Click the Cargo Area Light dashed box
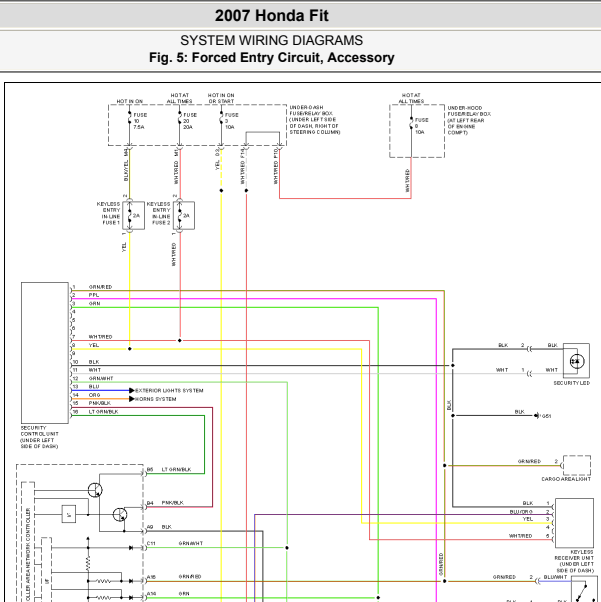Screen dimensions: 601x602 point(577,465)
